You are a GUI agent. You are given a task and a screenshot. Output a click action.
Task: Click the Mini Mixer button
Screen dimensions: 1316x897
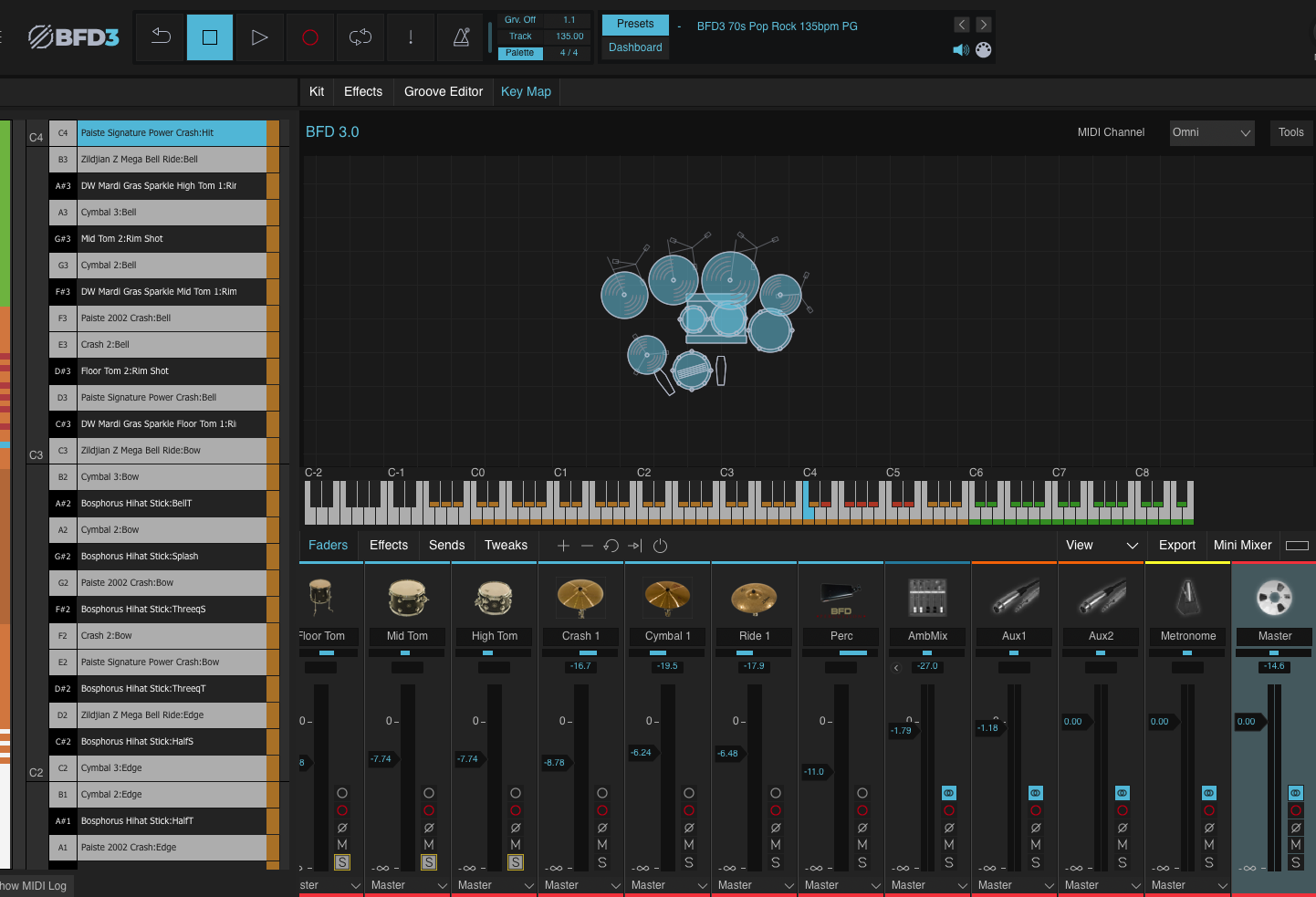1243,546
